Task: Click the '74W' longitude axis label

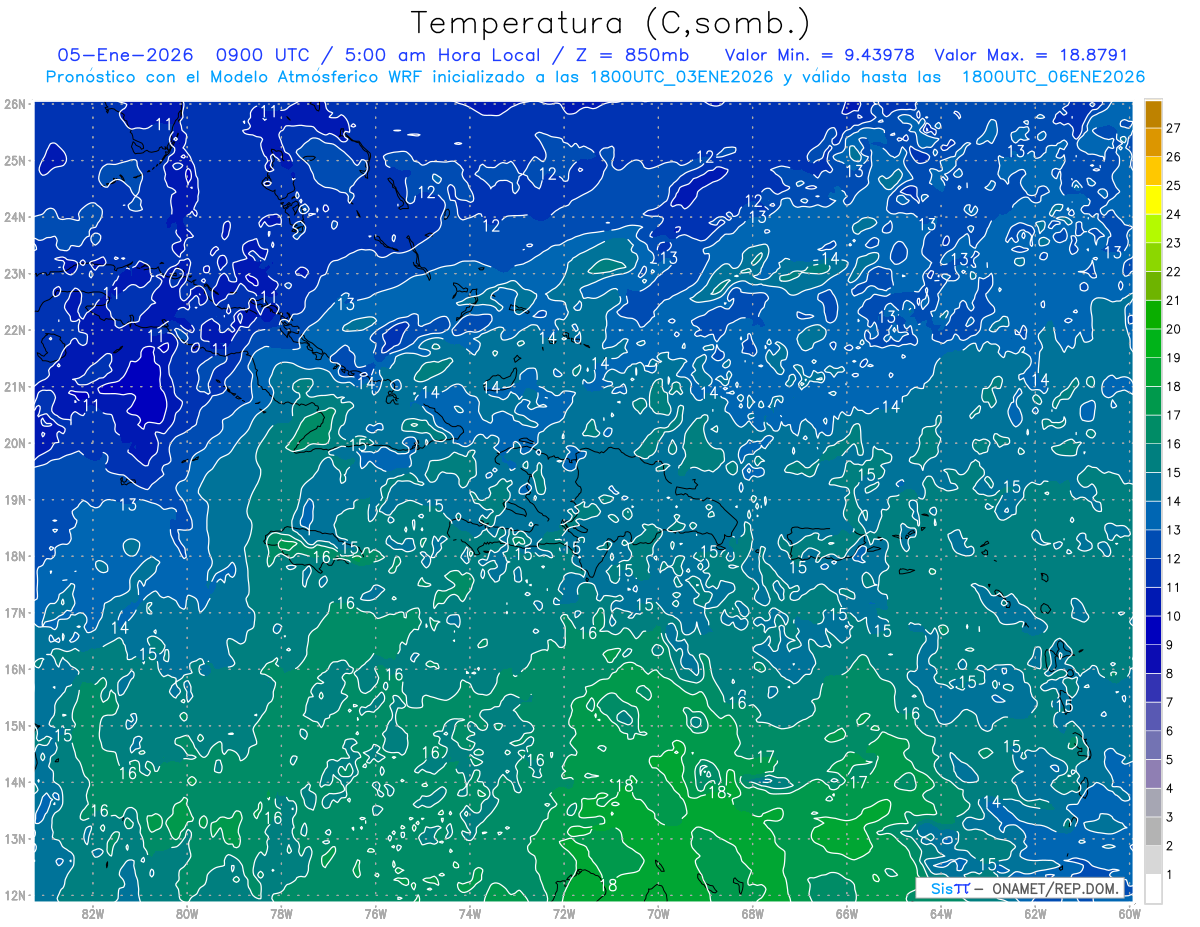Action: pos(469,913)
